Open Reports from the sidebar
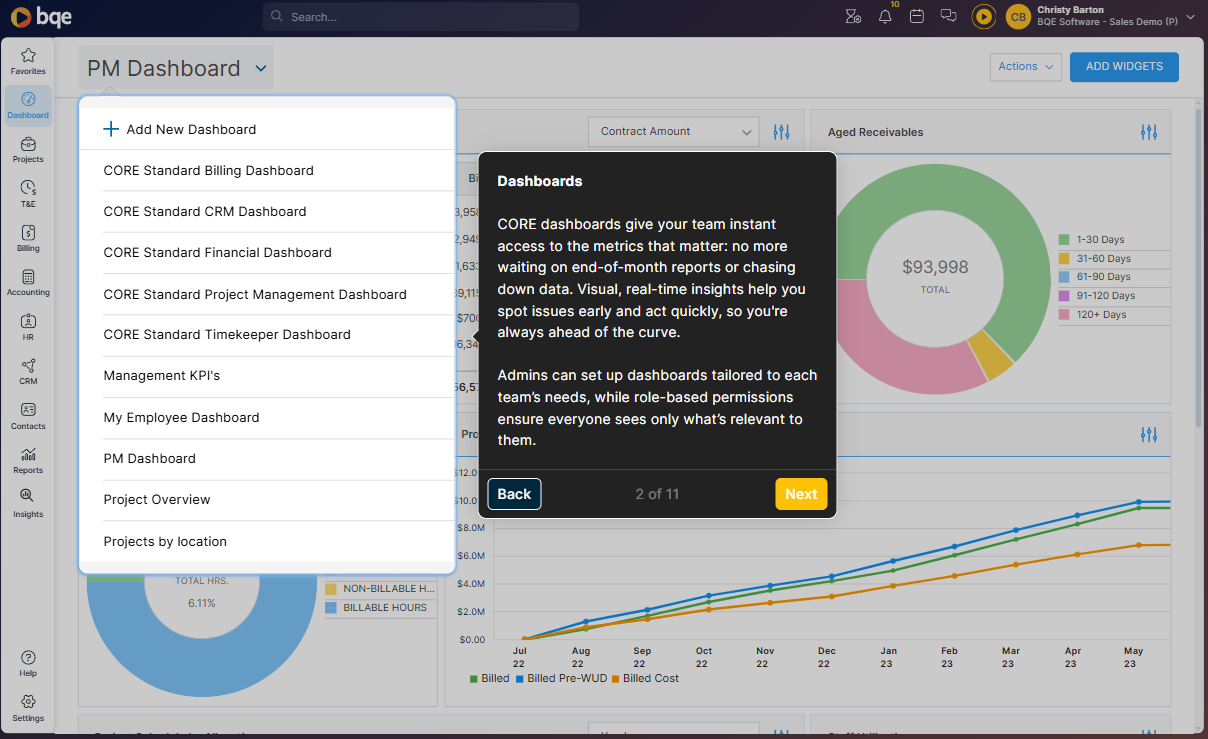Viewport: 1208px width, 739px height. pos(28,459)
